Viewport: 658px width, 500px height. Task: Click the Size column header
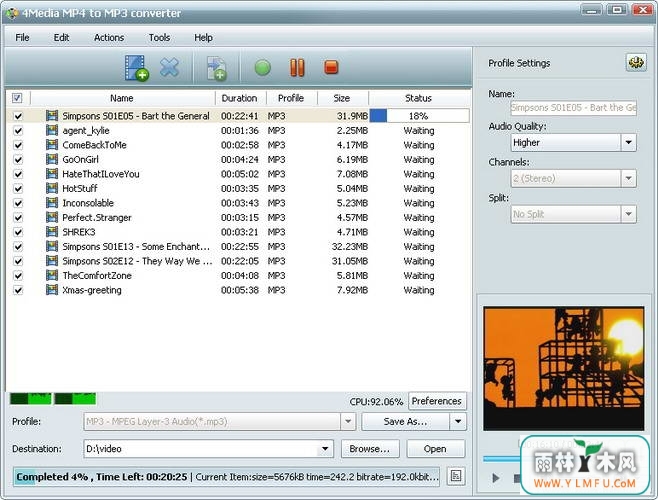(x=342, y=98)
